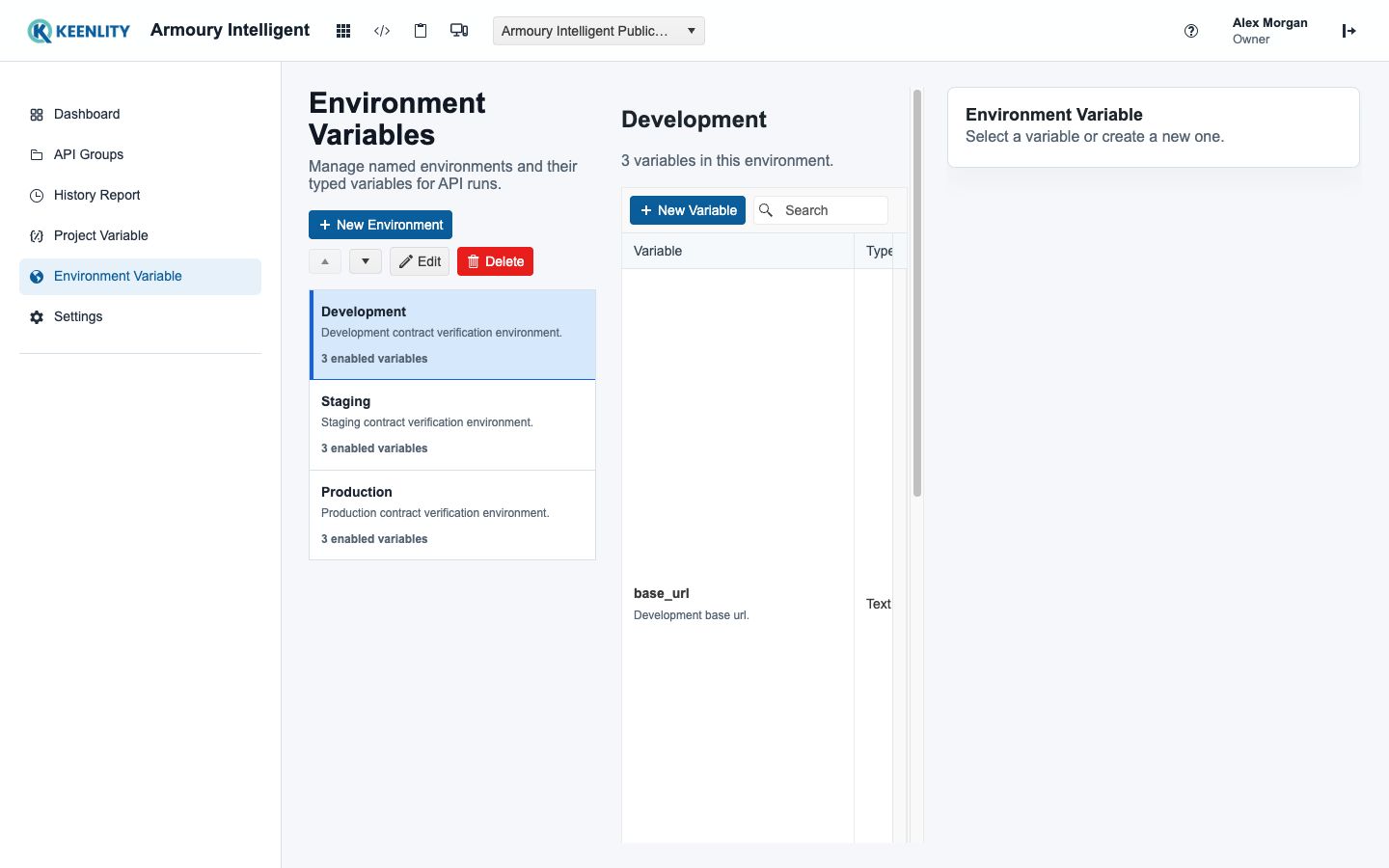Click the Settings gear icon
The height and width of the screenshot is (868, 1389).
tap(37, 317)
